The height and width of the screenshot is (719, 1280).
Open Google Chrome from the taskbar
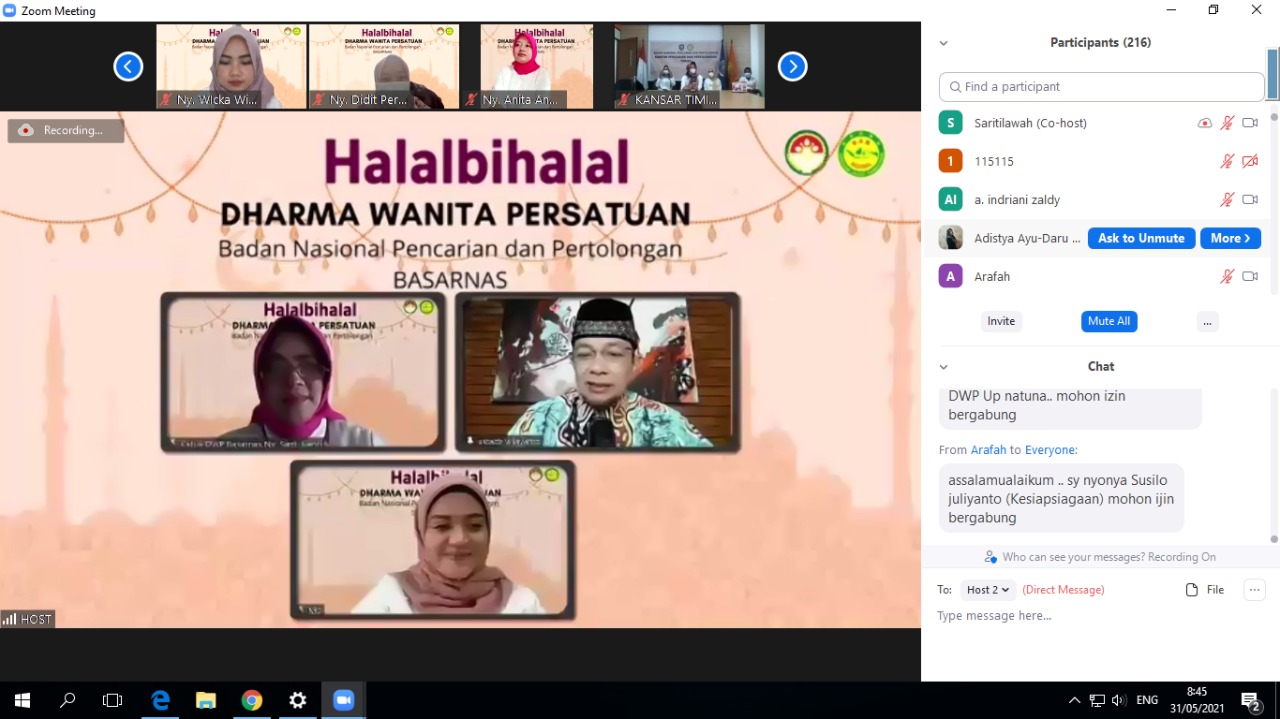252,700
